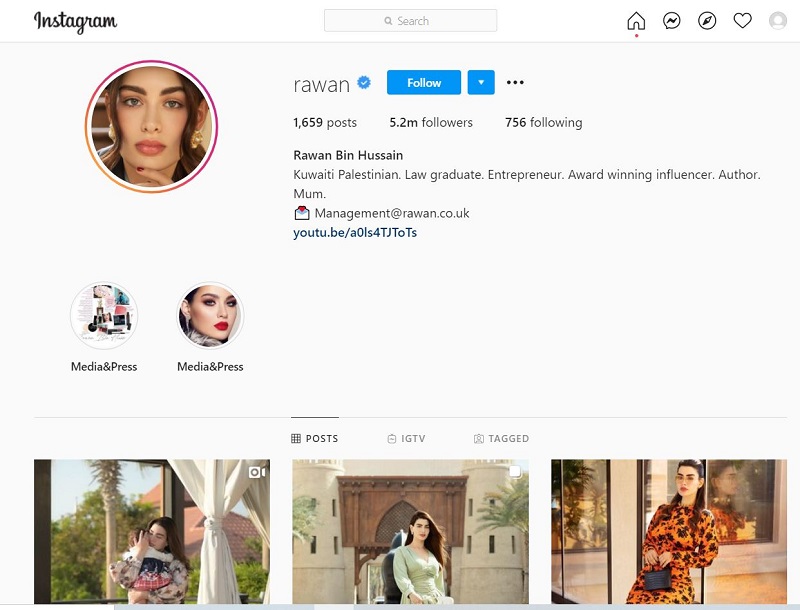Follow the rawan account

click(x=423, y=83)
